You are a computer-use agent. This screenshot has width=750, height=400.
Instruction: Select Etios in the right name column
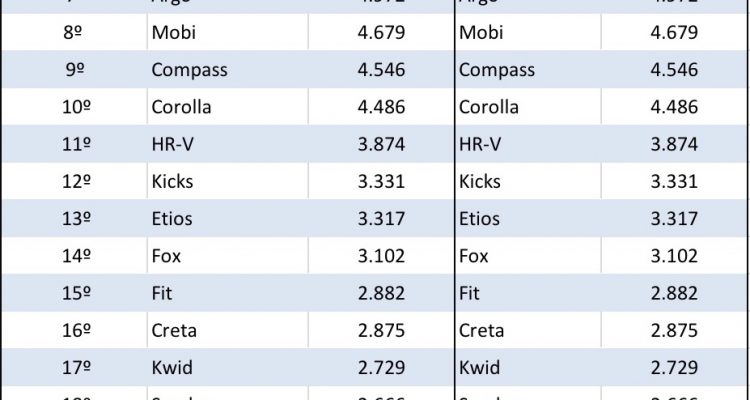tap(480, 218)
